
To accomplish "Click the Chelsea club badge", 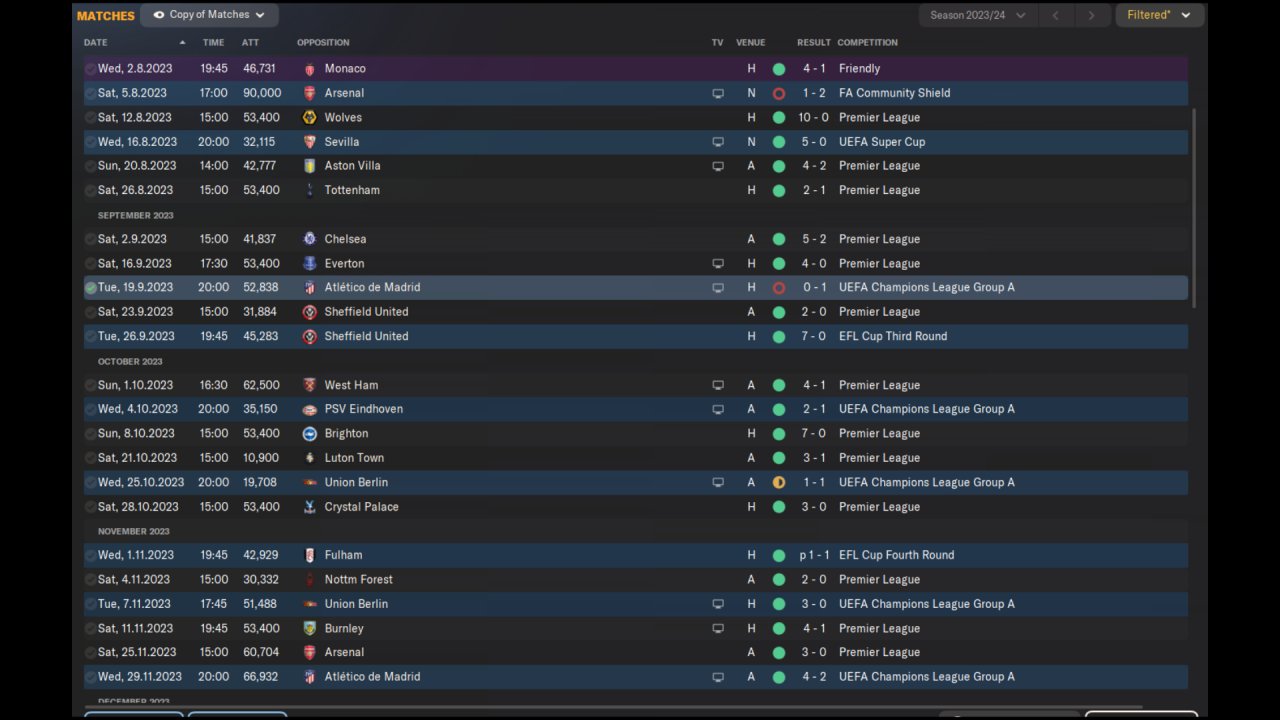I will pyautogui.click(x=309, y=239).
